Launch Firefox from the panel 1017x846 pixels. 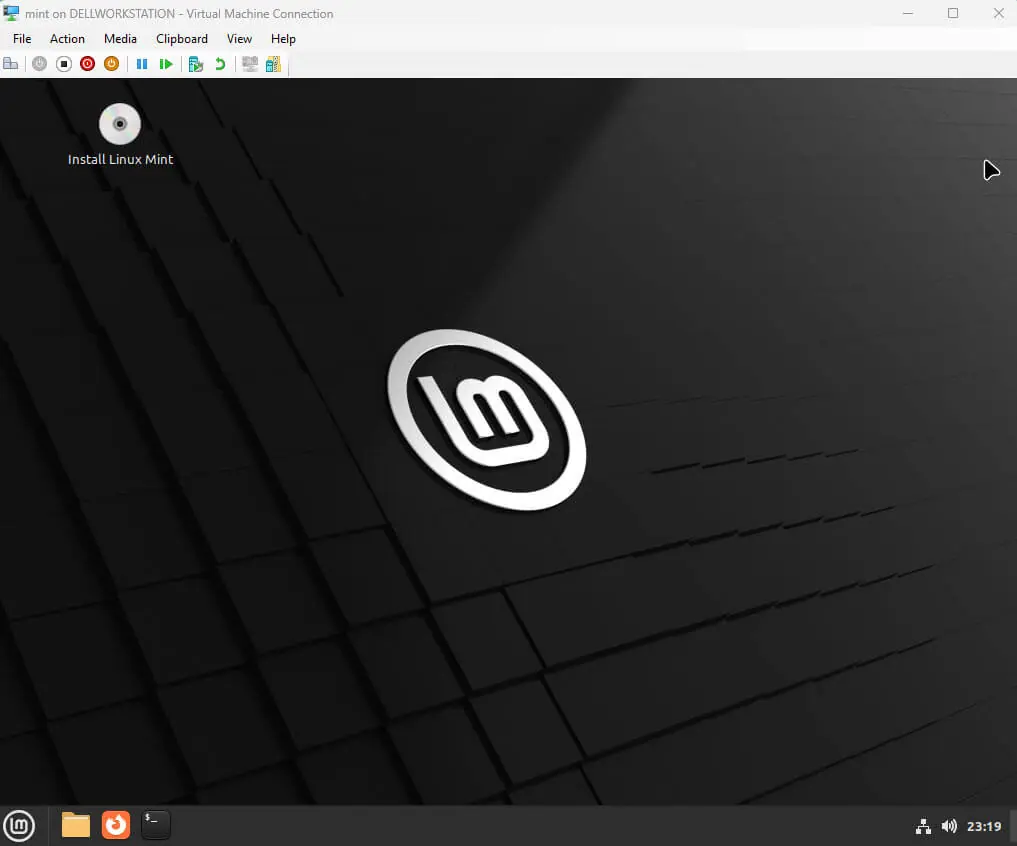(116, 825)
